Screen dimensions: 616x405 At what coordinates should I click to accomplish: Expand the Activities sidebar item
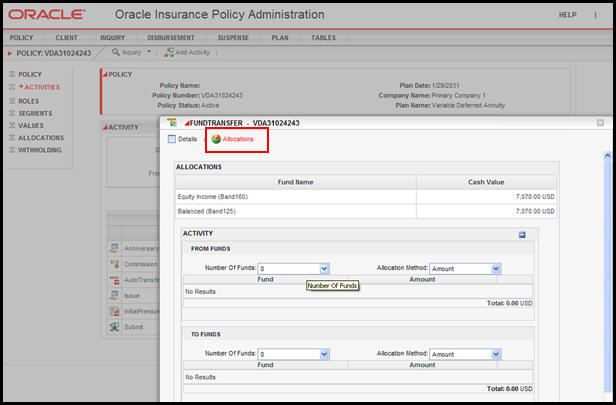[12, 87]
